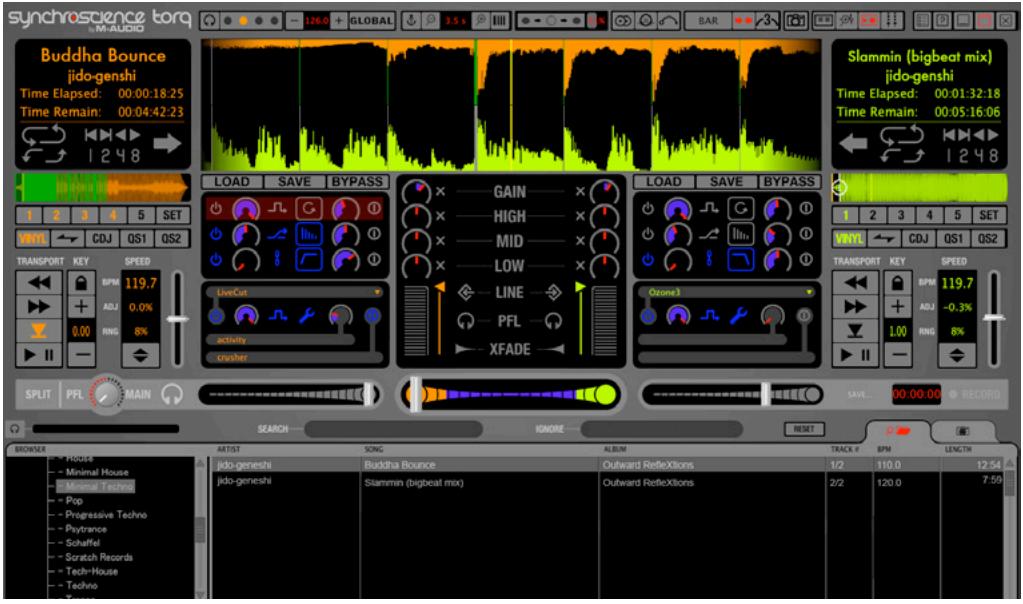Image resolution: width=1023 pixels, height=604 pixels.
Task: Click the left deck rewind button
Action: coord(39,282)
